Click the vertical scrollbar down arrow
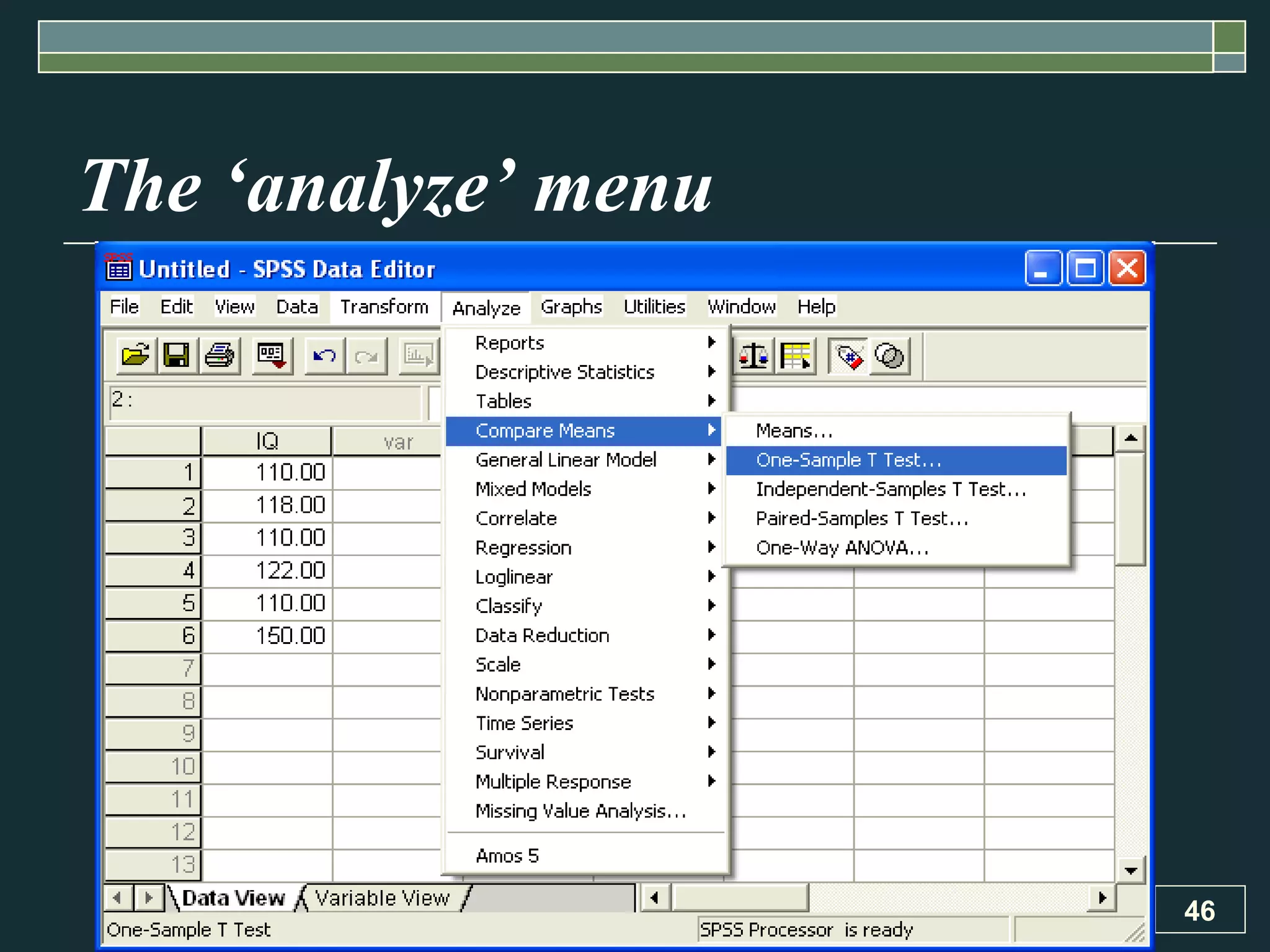Viewport: 1270px width, 952px height. click(1130, 870)
